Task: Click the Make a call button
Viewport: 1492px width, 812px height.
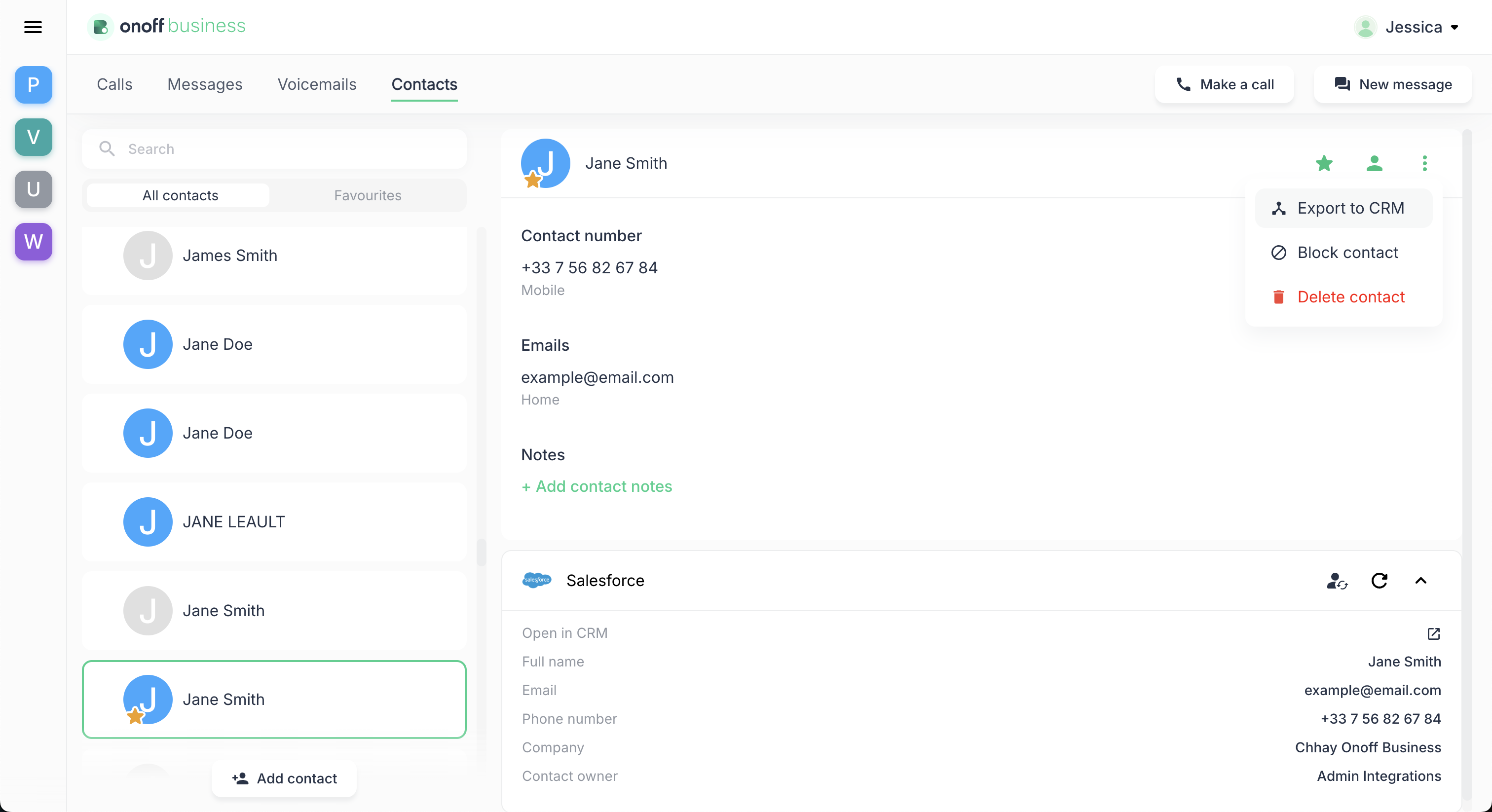Action: tap(1225, 84)
